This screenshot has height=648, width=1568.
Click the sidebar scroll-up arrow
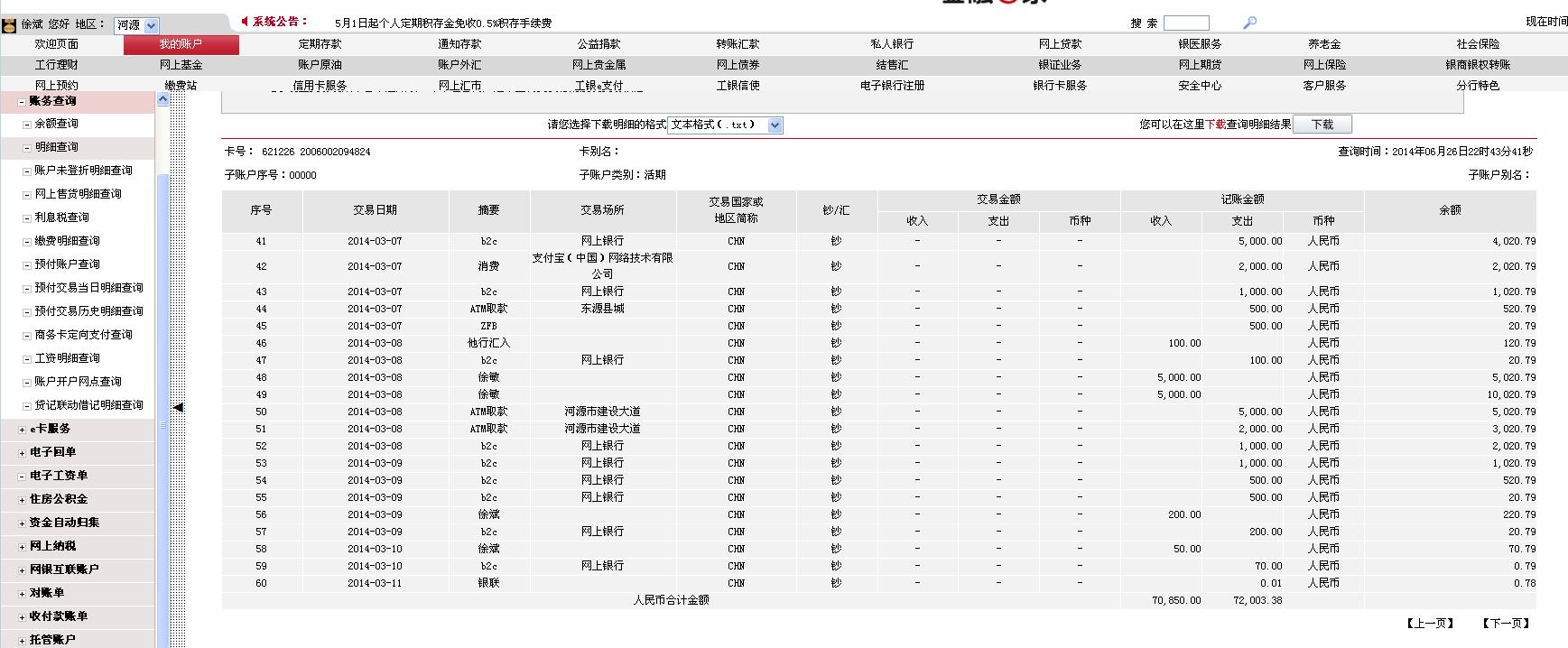pyautogui.click(x=163, y=99)
